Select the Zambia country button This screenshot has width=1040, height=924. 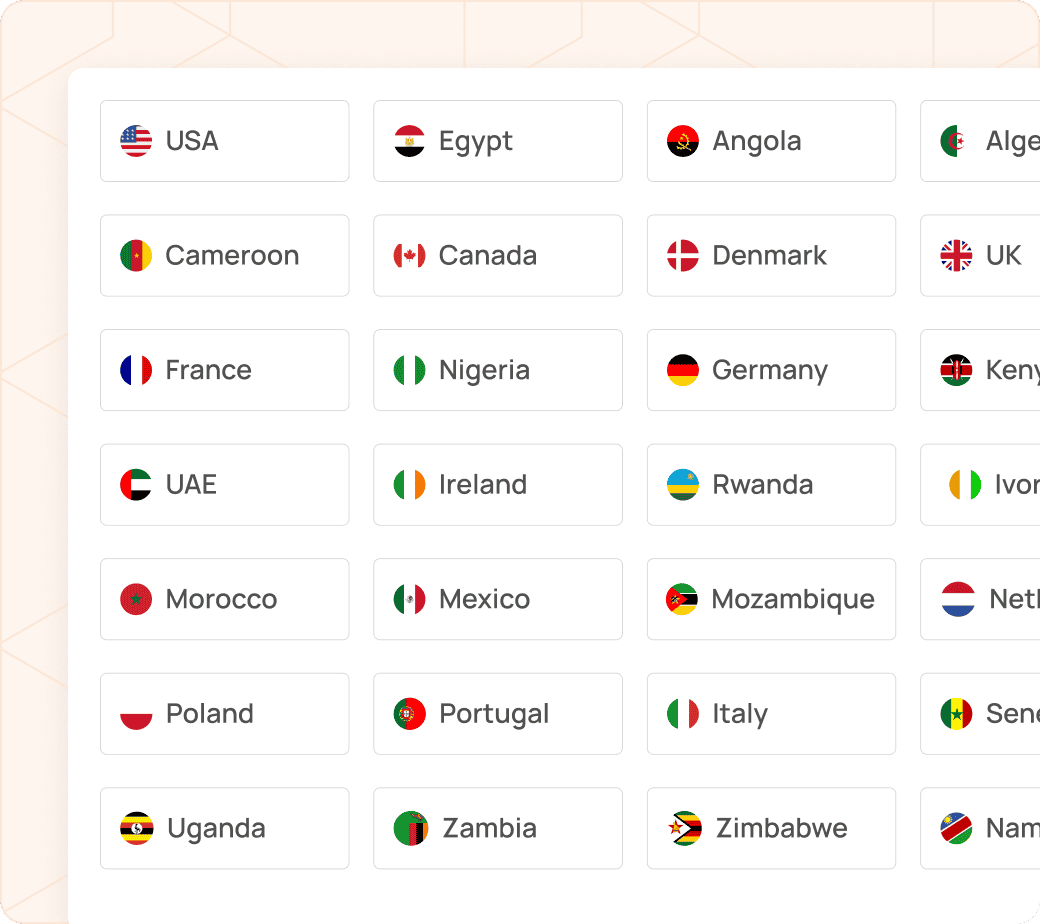[x=497, y=829]
